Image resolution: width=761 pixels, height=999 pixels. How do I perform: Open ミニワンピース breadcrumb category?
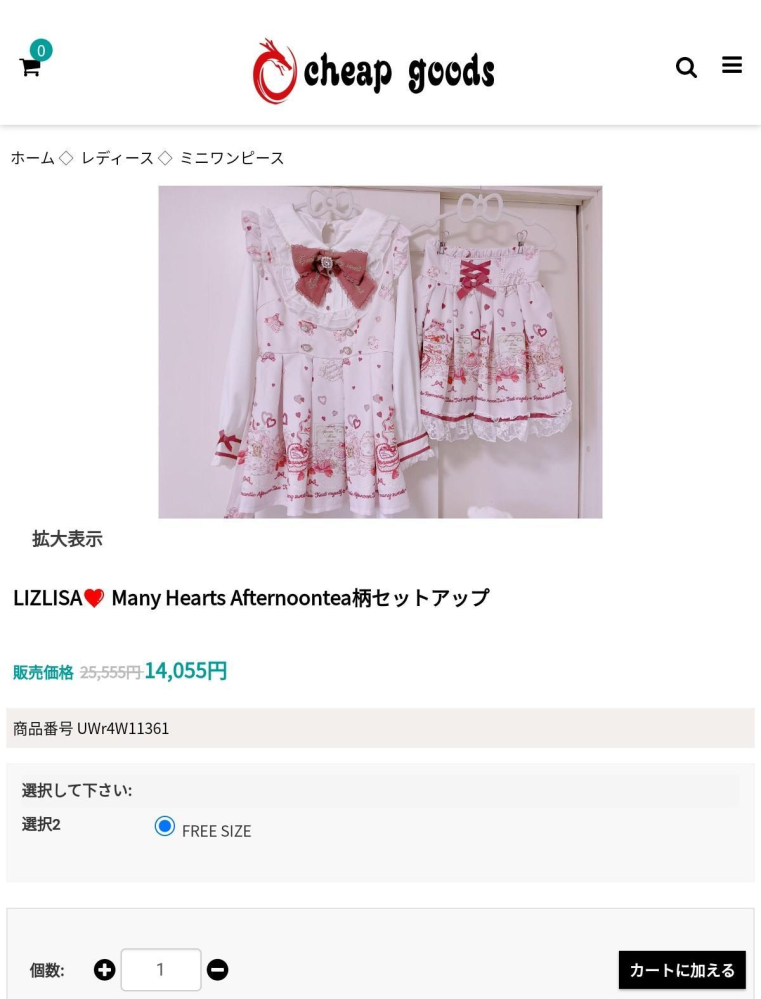231,158
